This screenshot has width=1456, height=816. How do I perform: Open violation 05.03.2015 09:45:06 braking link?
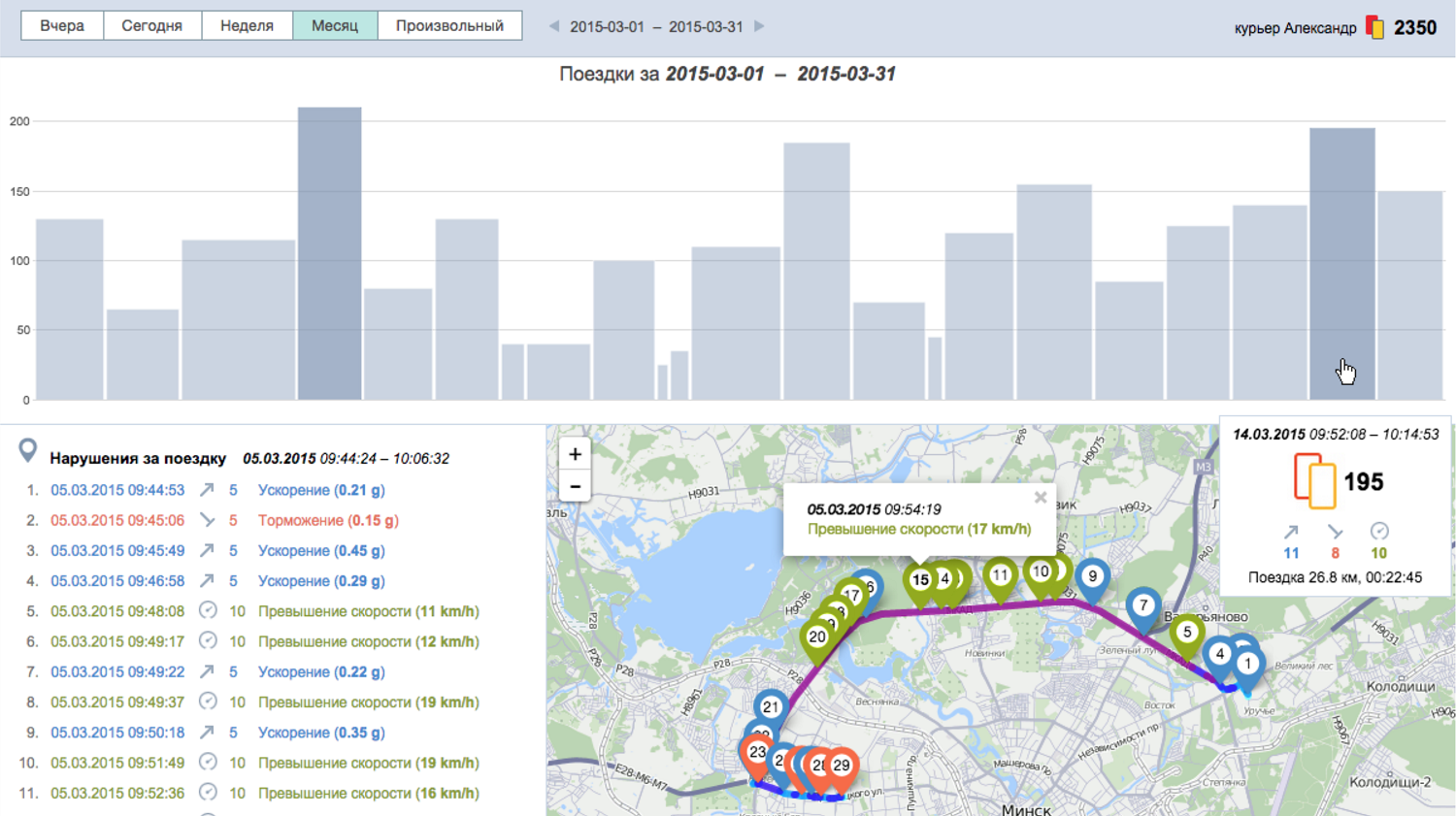pyautogui.click(x=117, y=520)
